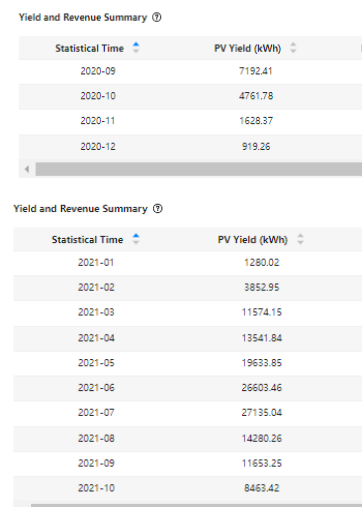This screenshot has width=362, height=507.
Task: Sort lower table by PV Yield arrows
Action: [300, 239]
